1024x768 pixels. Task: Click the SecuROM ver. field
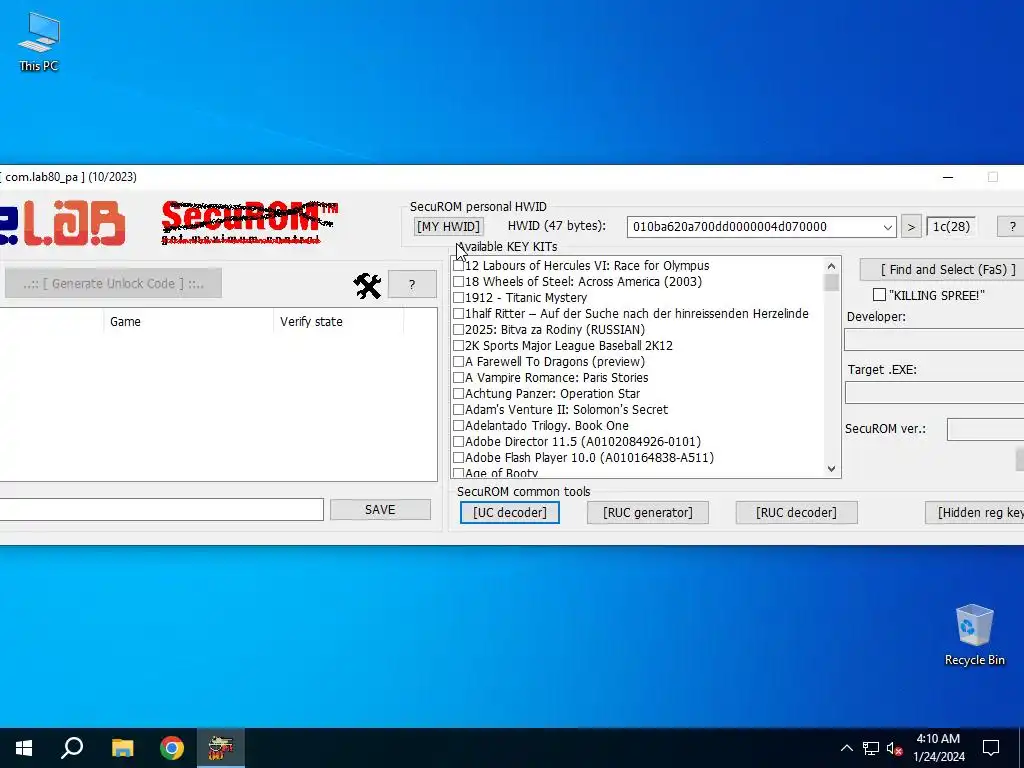pyautogui.click(x=985, y=429)
